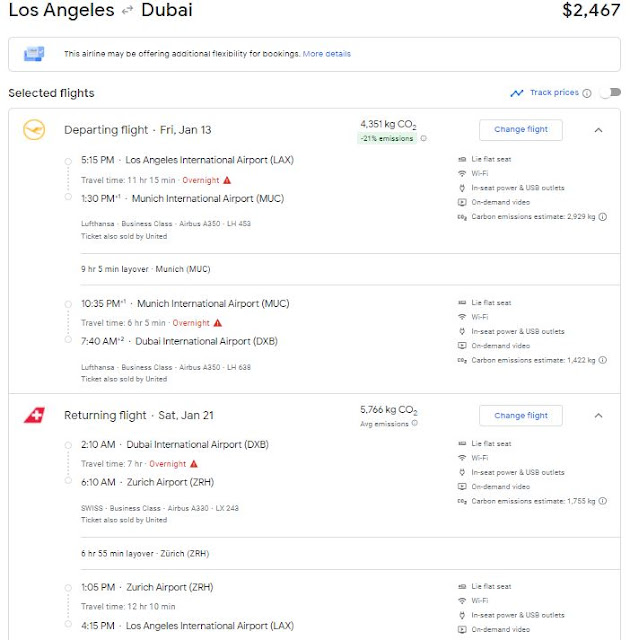Collapse the returning flight details

598,415
